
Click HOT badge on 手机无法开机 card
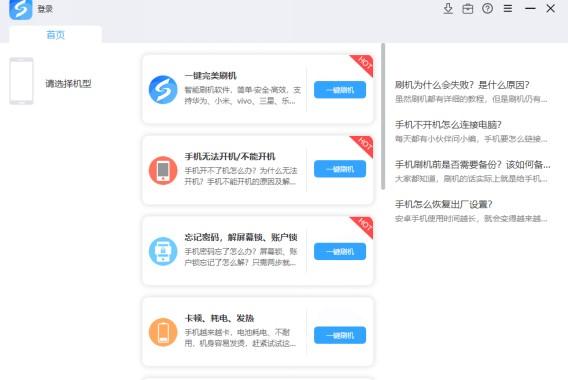coord(363,145)
